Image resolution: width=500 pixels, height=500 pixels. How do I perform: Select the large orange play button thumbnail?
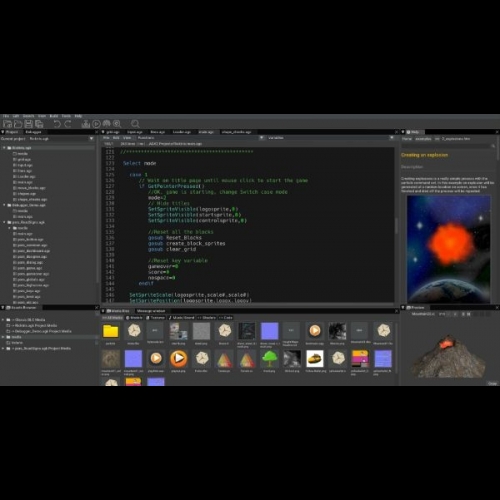[x=178, y=359]
